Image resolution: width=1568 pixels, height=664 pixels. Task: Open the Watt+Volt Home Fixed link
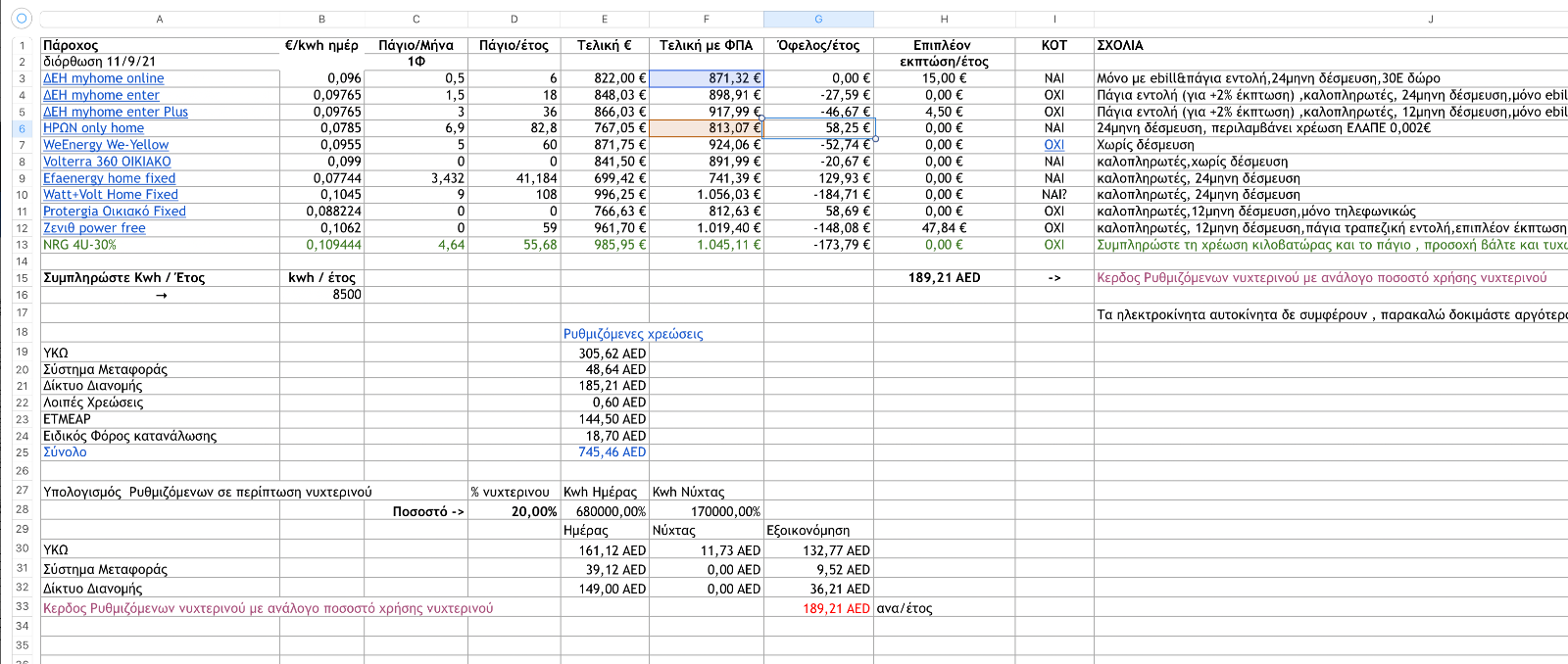(111, 195)
